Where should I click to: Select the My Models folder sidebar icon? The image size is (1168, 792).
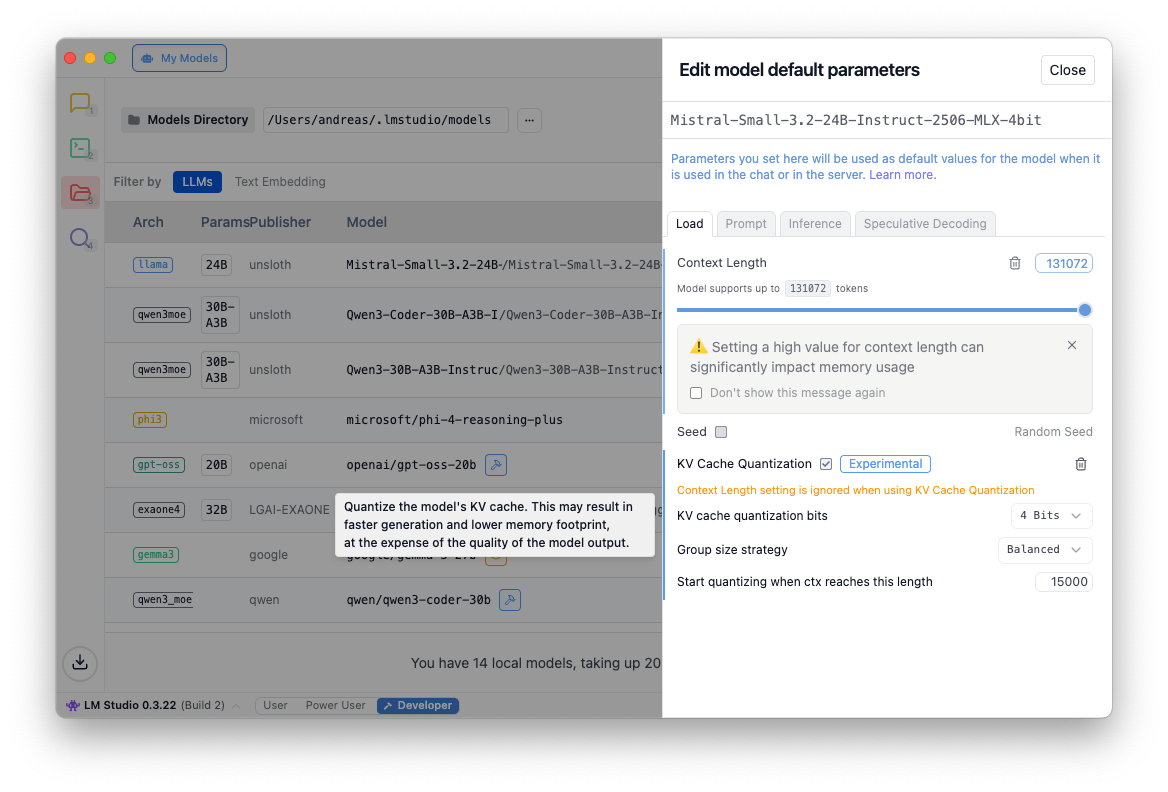(x=80, y=193)
